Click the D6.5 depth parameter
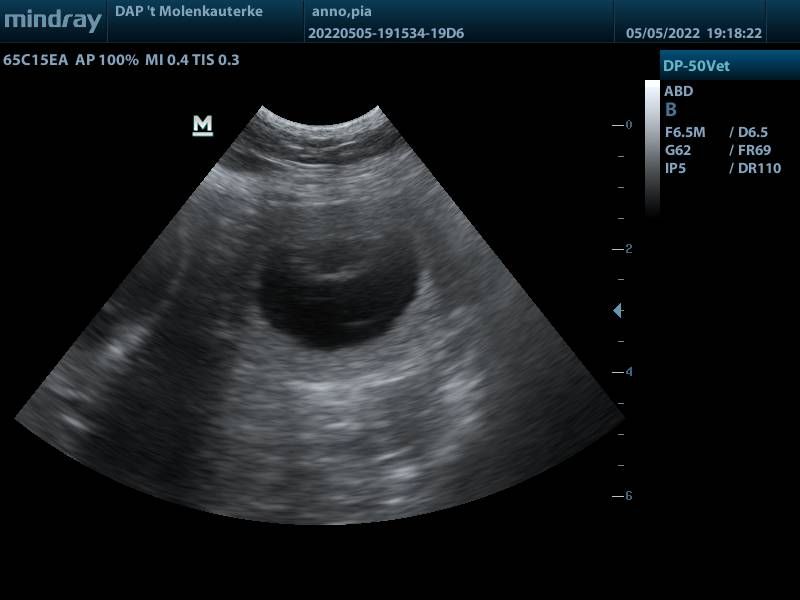Image resolution: width=800 pixels, height=600 pixels. (754, 132)
